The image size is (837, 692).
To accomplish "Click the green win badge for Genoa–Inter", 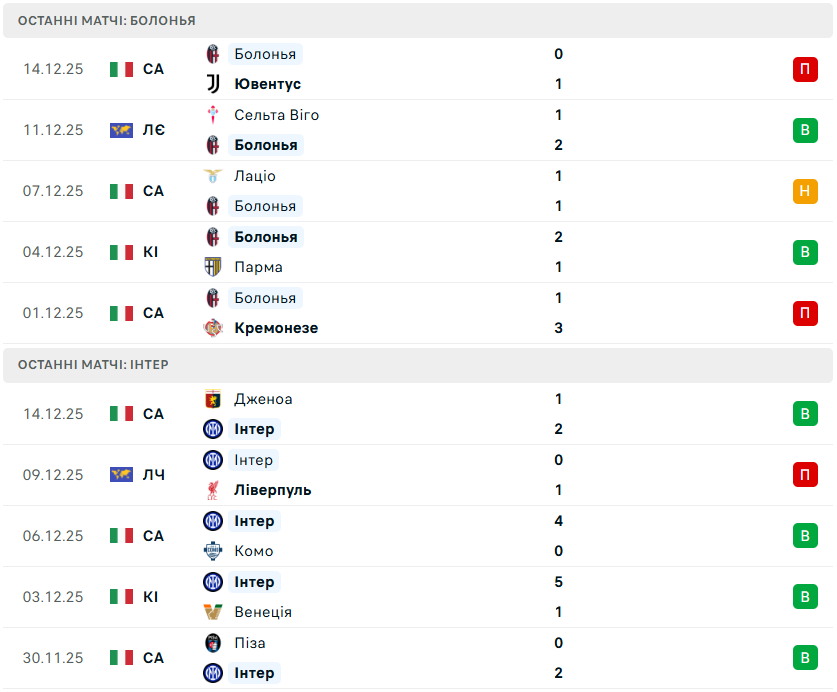I will [x=805, y=414].
